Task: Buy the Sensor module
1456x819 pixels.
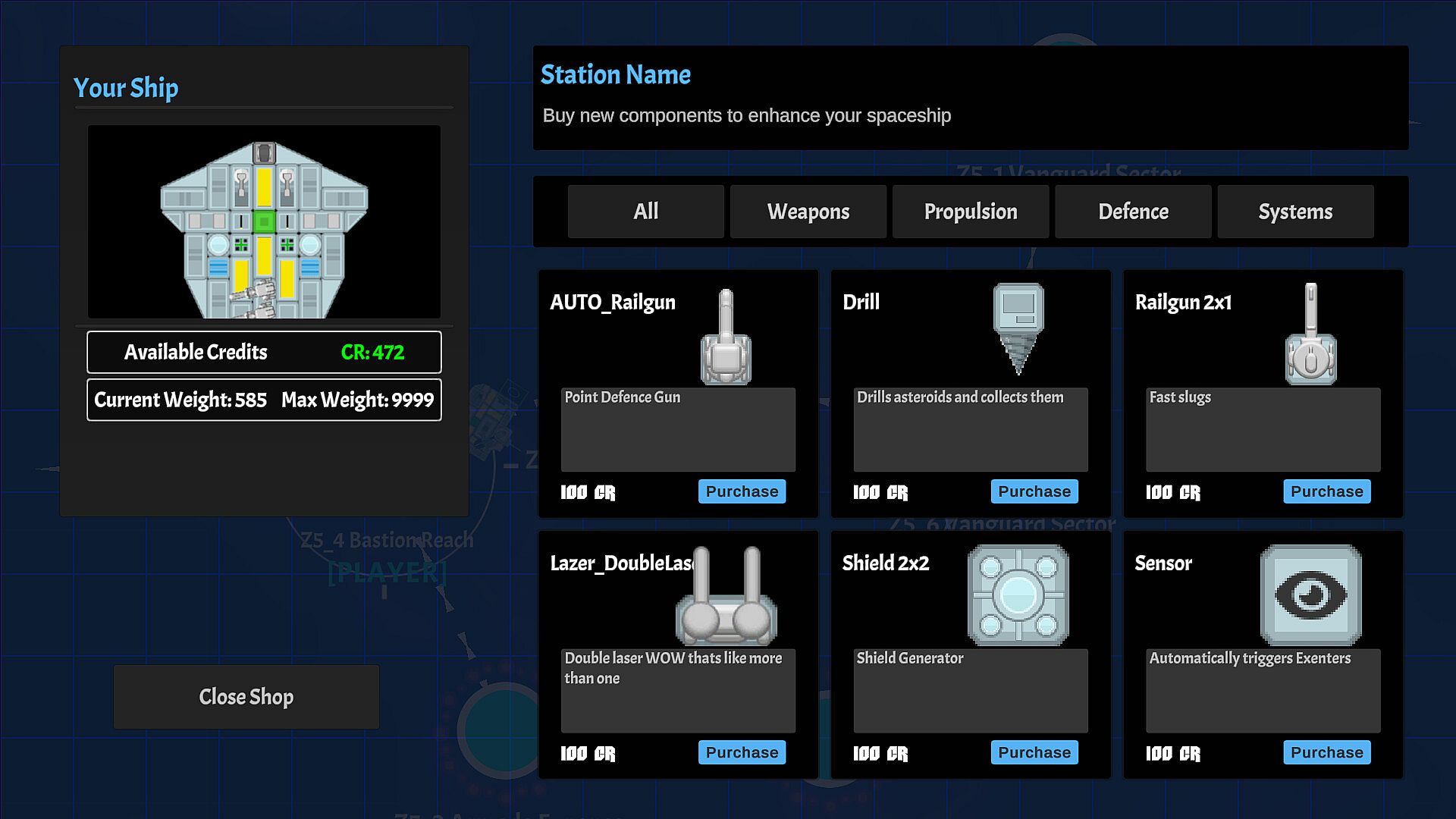Action: pyautogui.click(x=1326, y=752)
